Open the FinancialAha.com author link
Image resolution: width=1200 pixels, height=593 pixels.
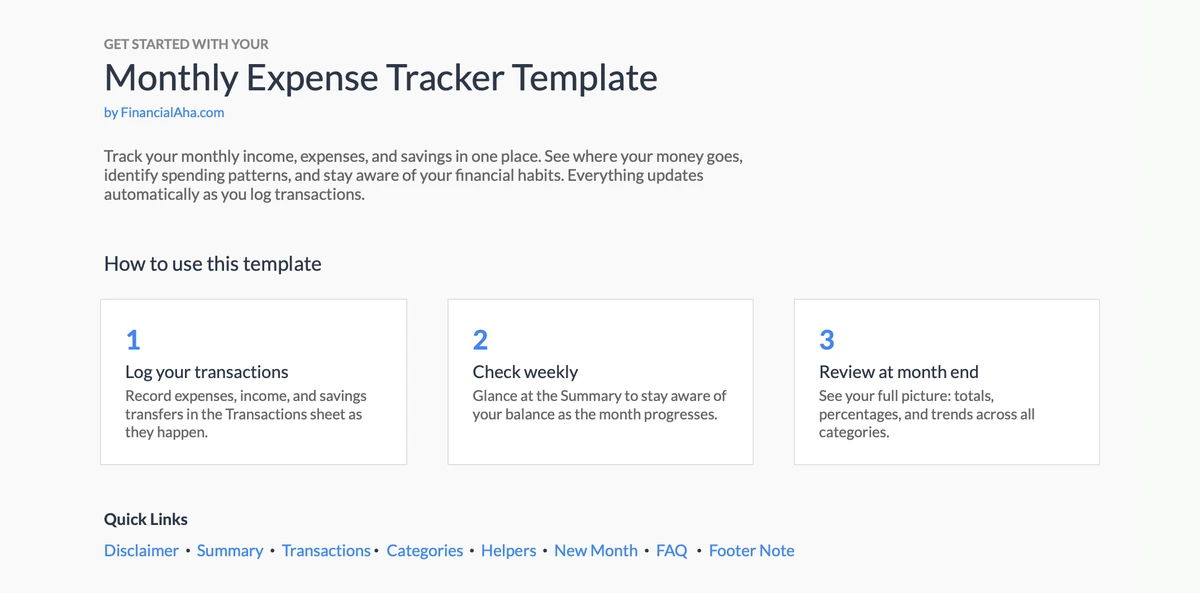(164, 113)
